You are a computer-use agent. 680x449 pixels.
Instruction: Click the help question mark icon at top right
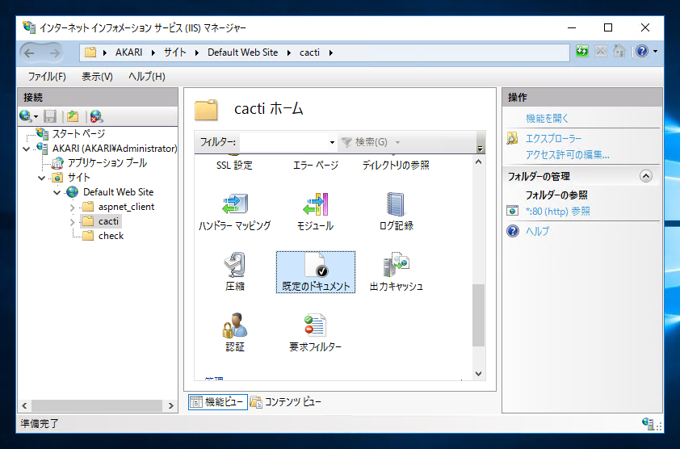click(x=642, y=52)
